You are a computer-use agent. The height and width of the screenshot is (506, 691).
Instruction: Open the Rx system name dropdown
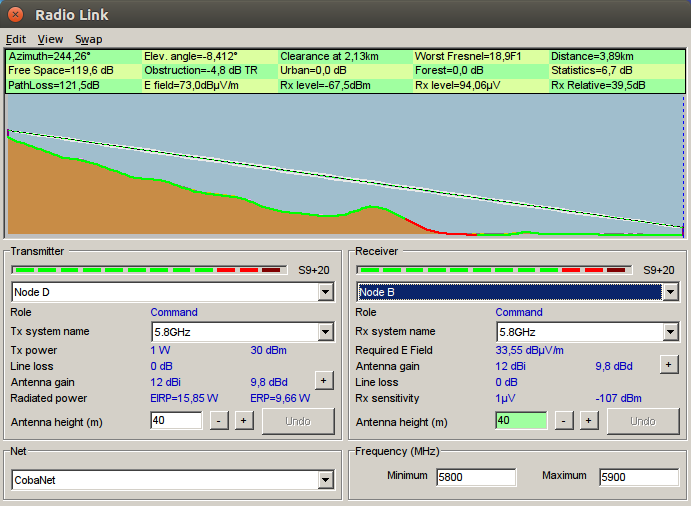[670, 332]
